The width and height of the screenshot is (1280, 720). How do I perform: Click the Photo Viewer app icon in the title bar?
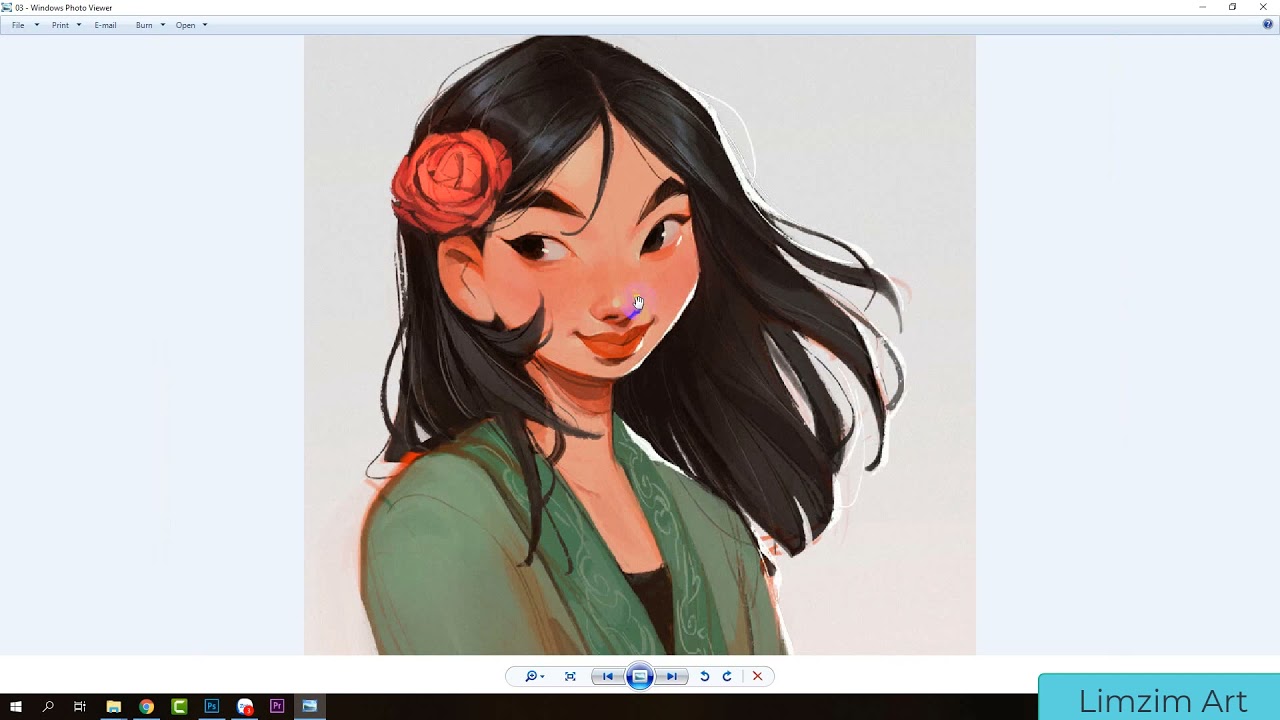[7, 8]
